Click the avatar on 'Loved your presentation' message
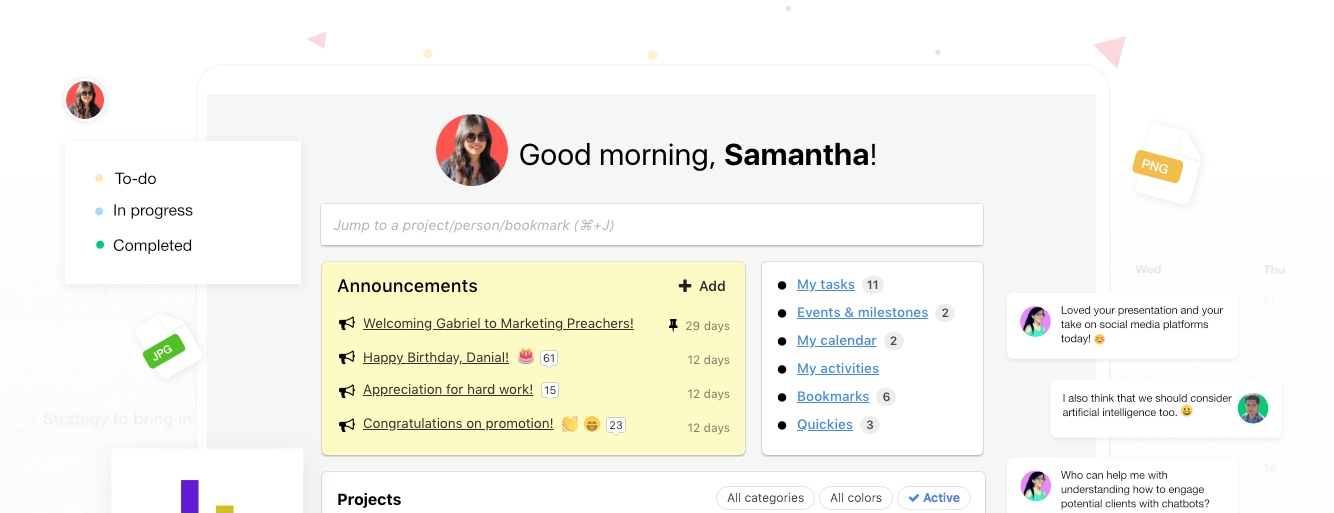Screen dimensions: 1334x513 (x=1035, y=321)
